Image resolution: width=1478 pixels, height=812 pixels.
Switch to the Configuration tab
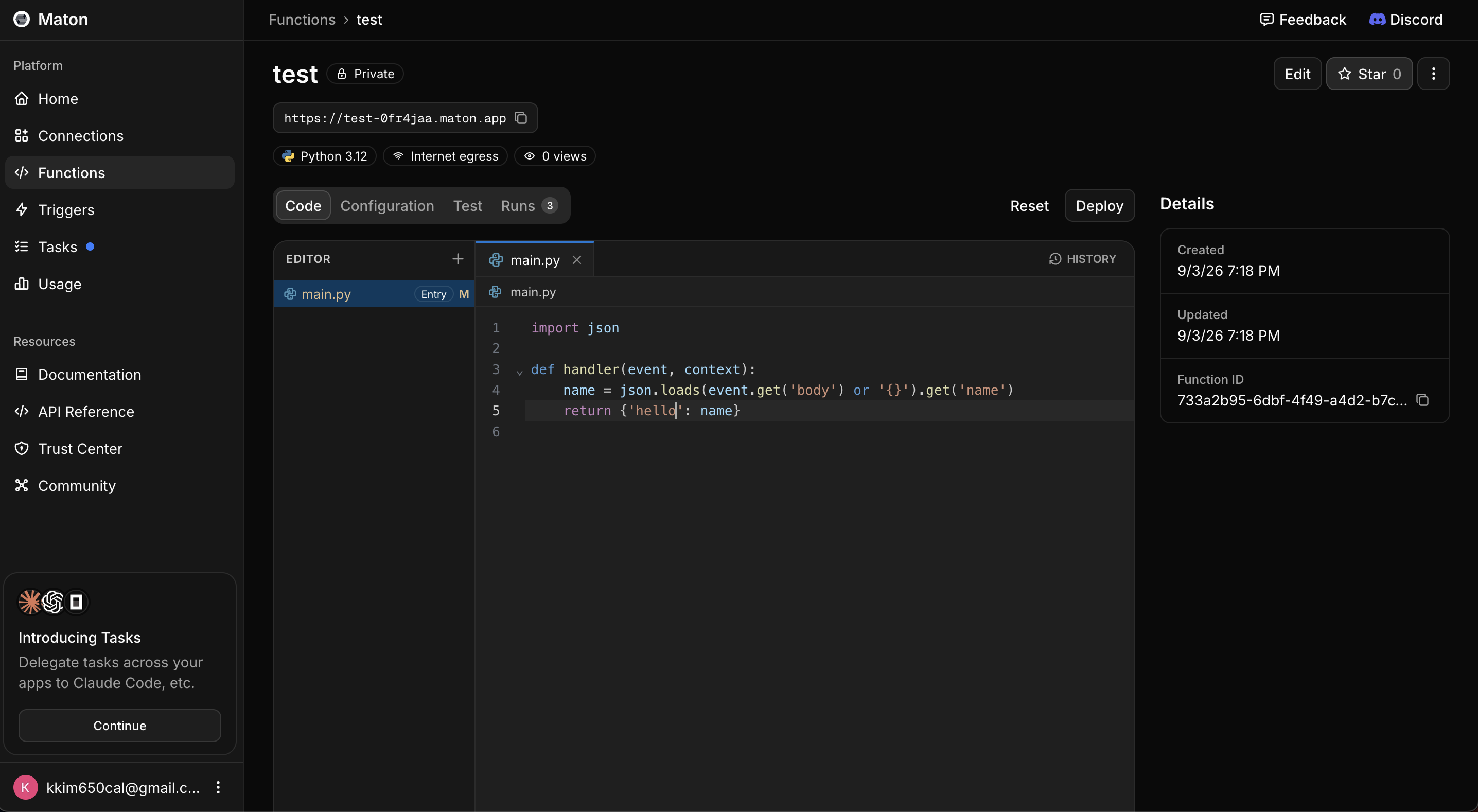click(388, 205)
